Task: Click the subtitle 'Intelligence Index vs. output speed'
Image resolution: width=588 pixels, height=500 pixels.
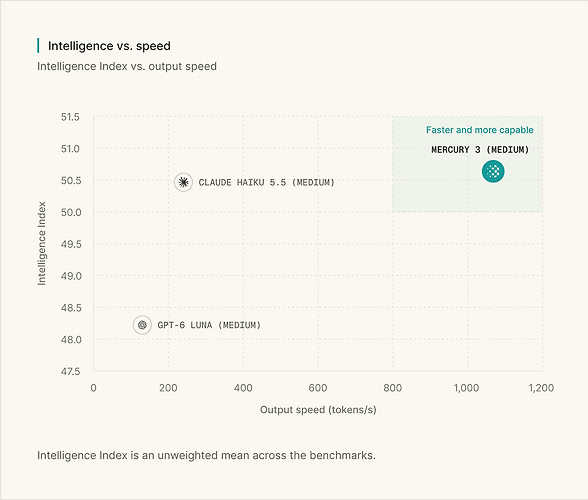Action: click(127, 66)
